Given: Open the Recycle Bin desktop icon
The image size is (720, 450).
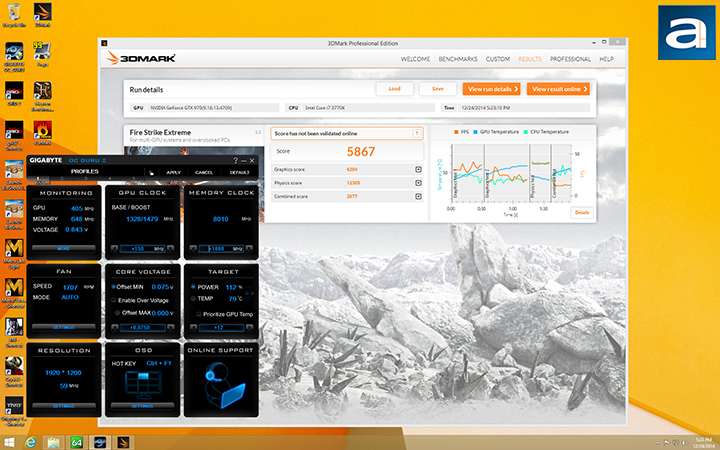Looking at the screenshot, I should click(14, 17).
